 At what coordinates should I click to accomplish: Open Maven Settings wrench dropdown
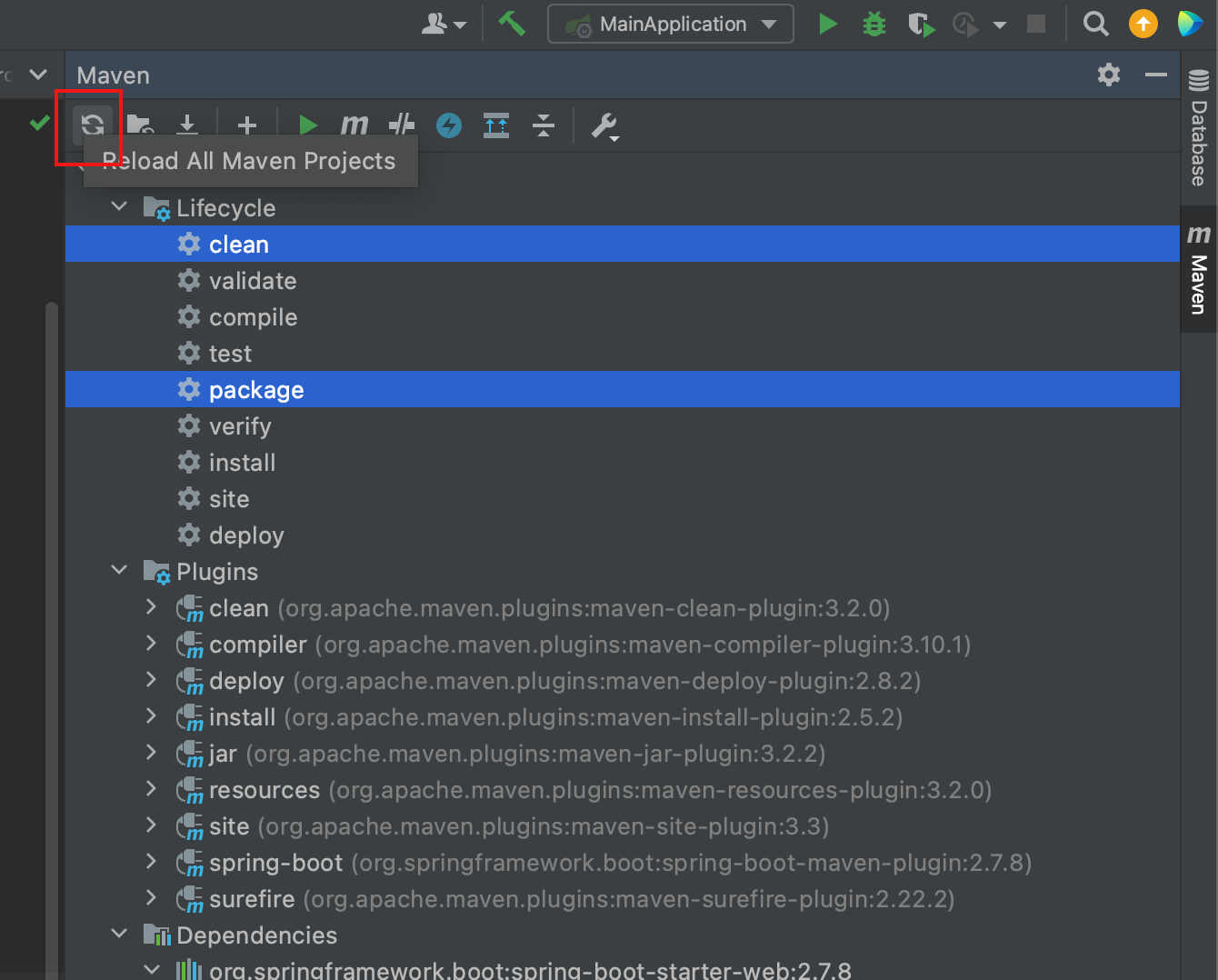coord(605,125)
